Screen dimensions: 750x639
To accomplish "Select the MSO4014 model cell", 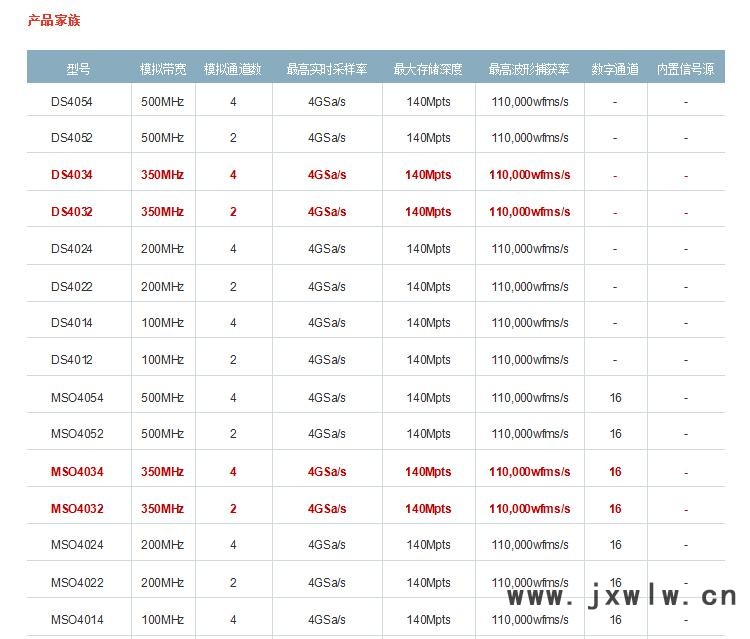I will click(x=77, y=620).
